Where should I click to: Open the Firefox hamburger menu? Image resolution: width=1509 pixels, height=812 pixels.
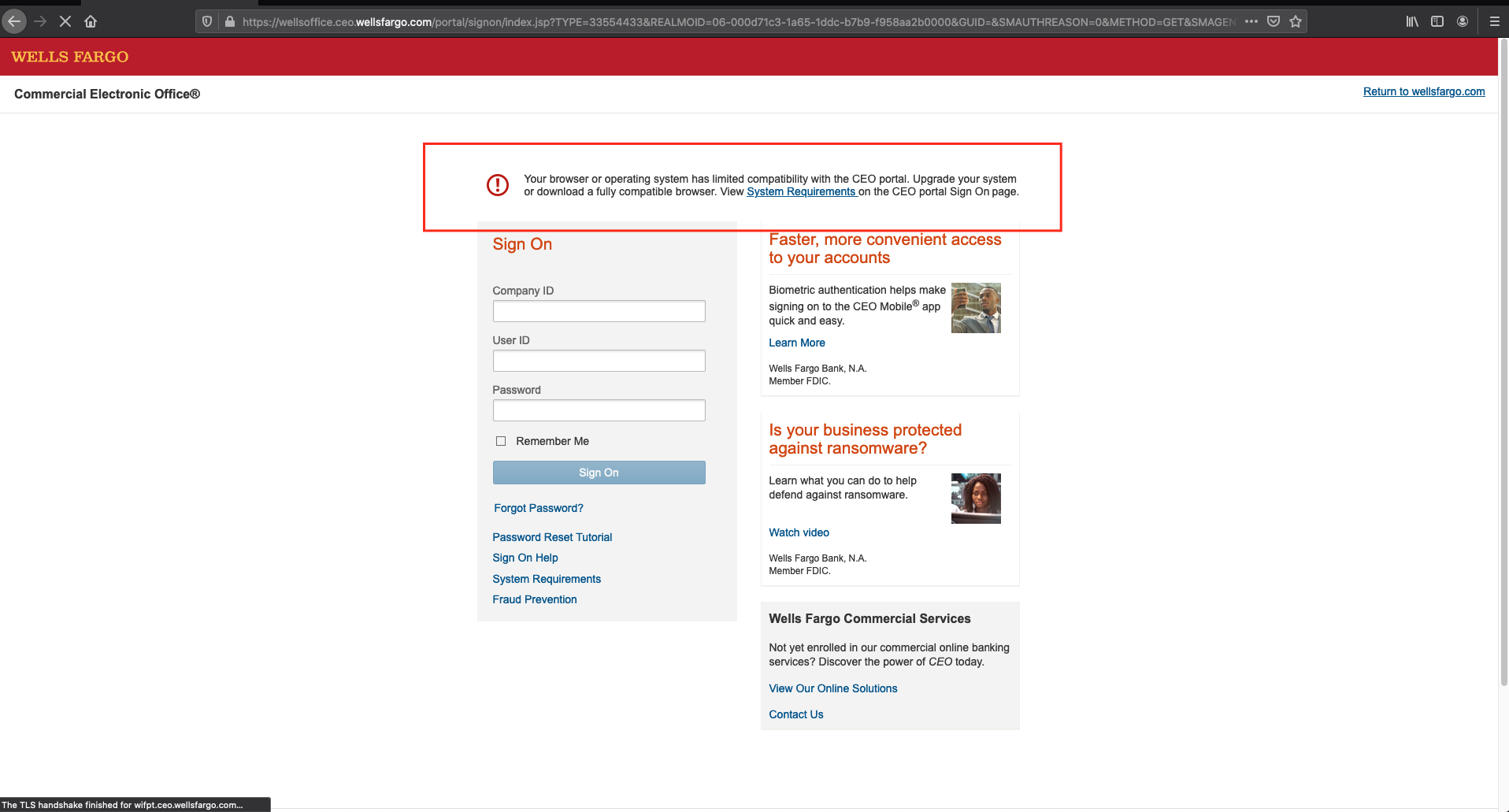coord(1494,21)
